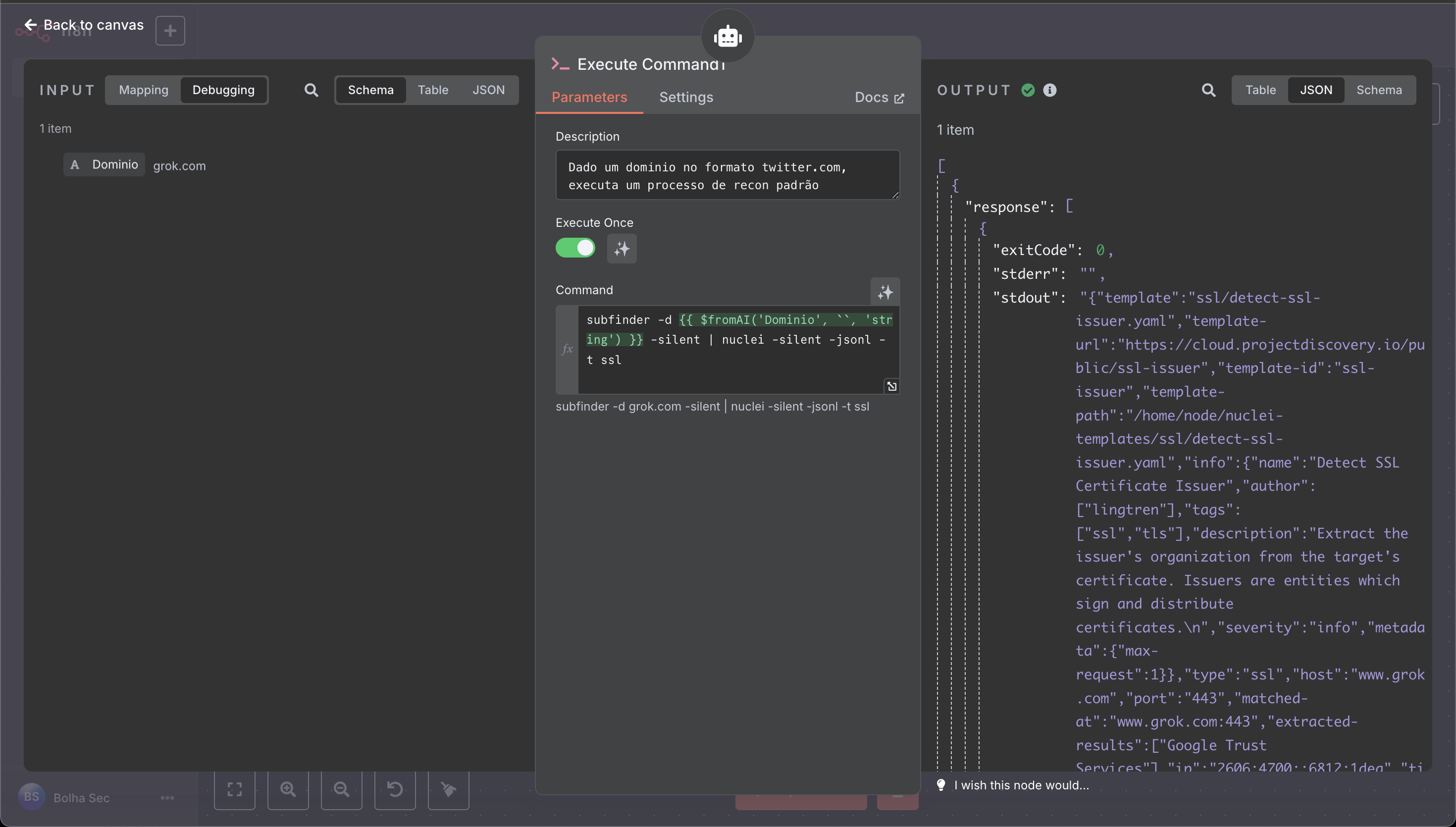Click the zoom out canvas icon
The height and width of the screenshot is (827, 1456).
pos(341,789)
